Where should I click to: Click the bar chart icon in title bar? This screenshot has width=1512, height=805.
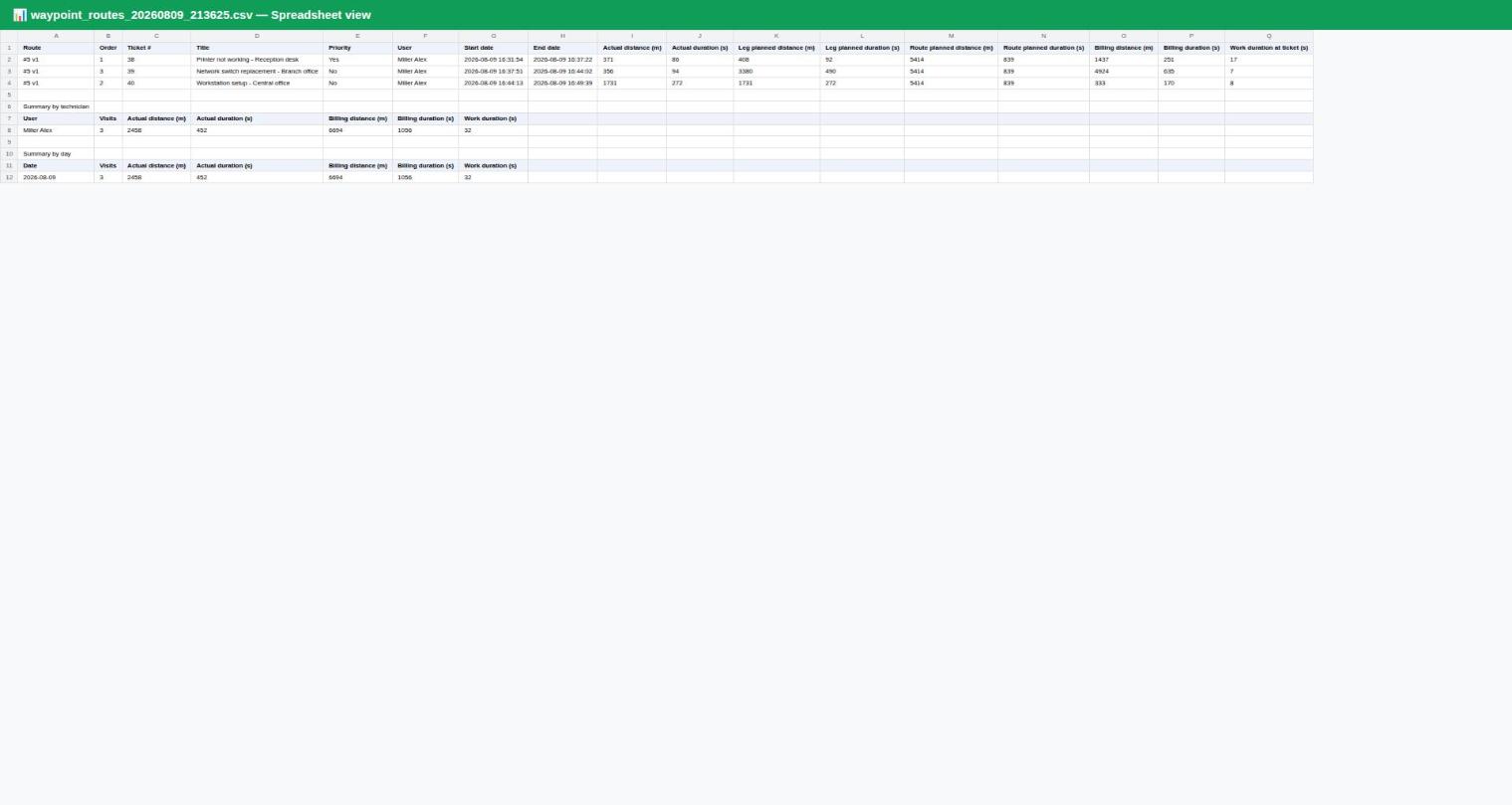coord(20,15)
